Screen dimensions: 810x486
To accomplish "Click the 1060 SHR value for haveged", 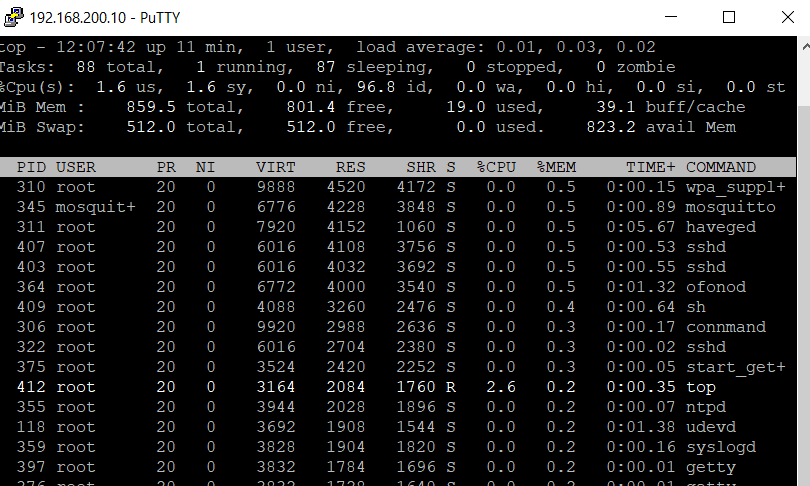I will pyautogui.click(x=416, y=227).
